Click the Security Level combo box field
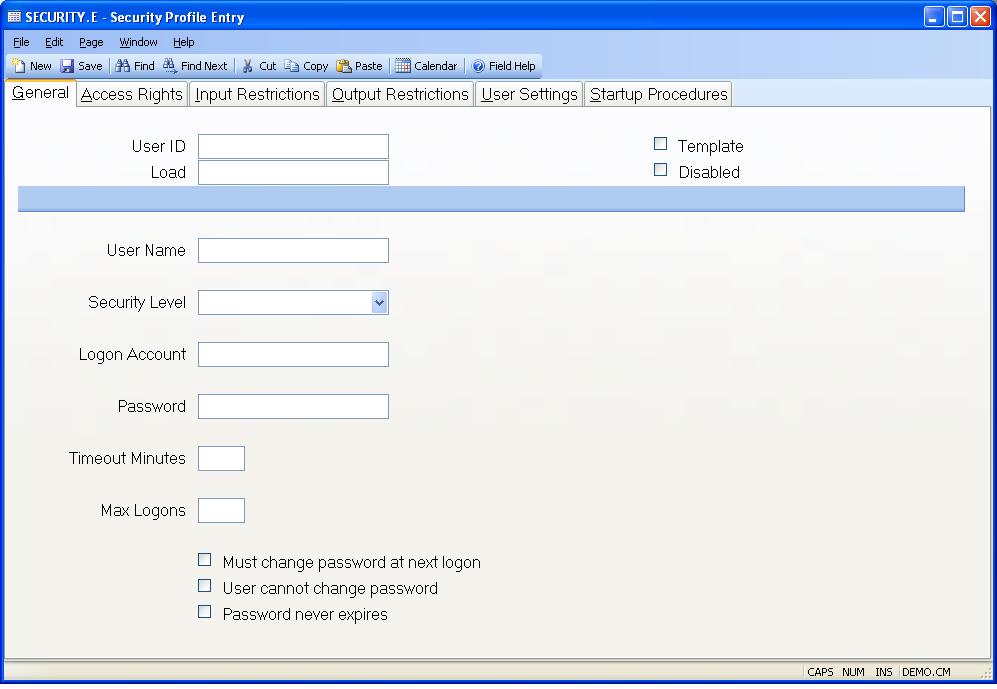This screenshot has height=689, width=997. click(293, 303)
